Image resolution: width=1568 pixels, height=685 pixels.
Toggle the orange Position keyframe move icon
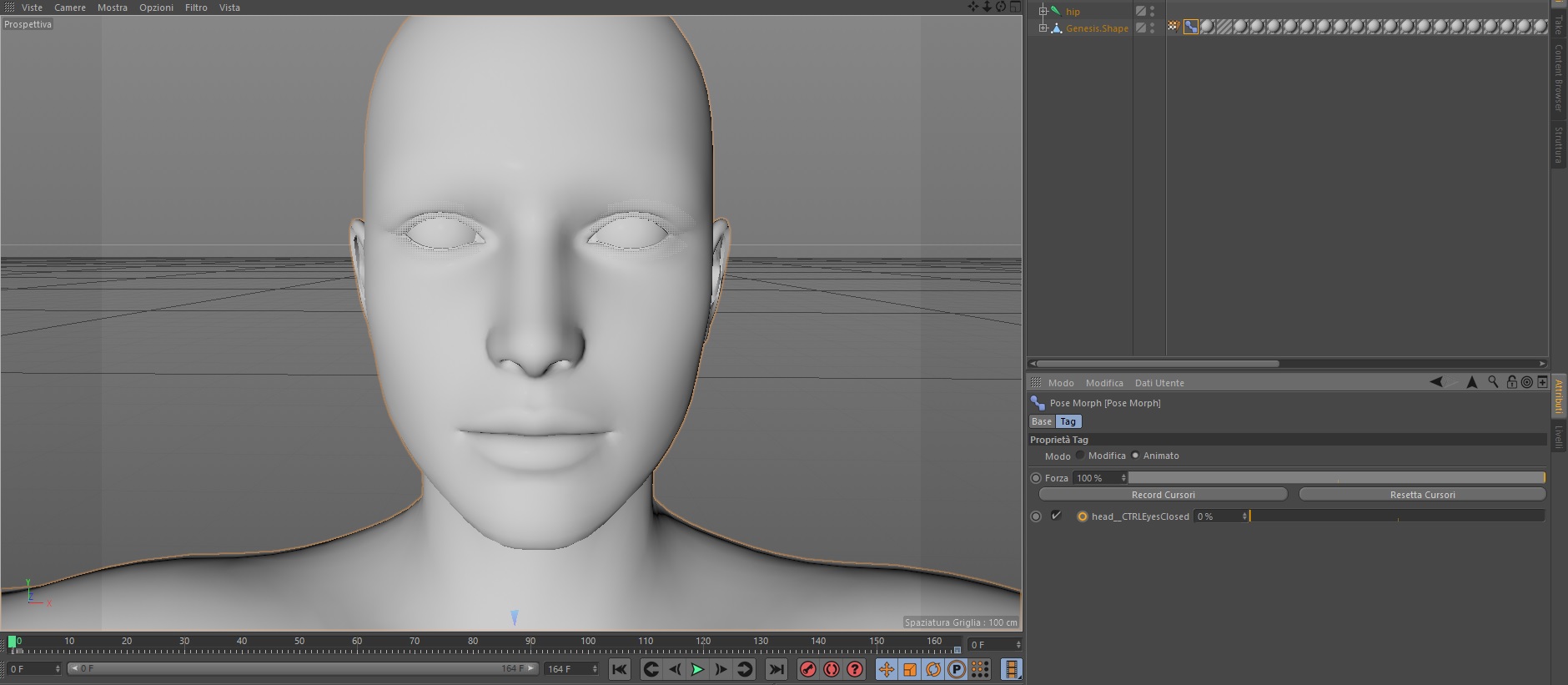886,669
